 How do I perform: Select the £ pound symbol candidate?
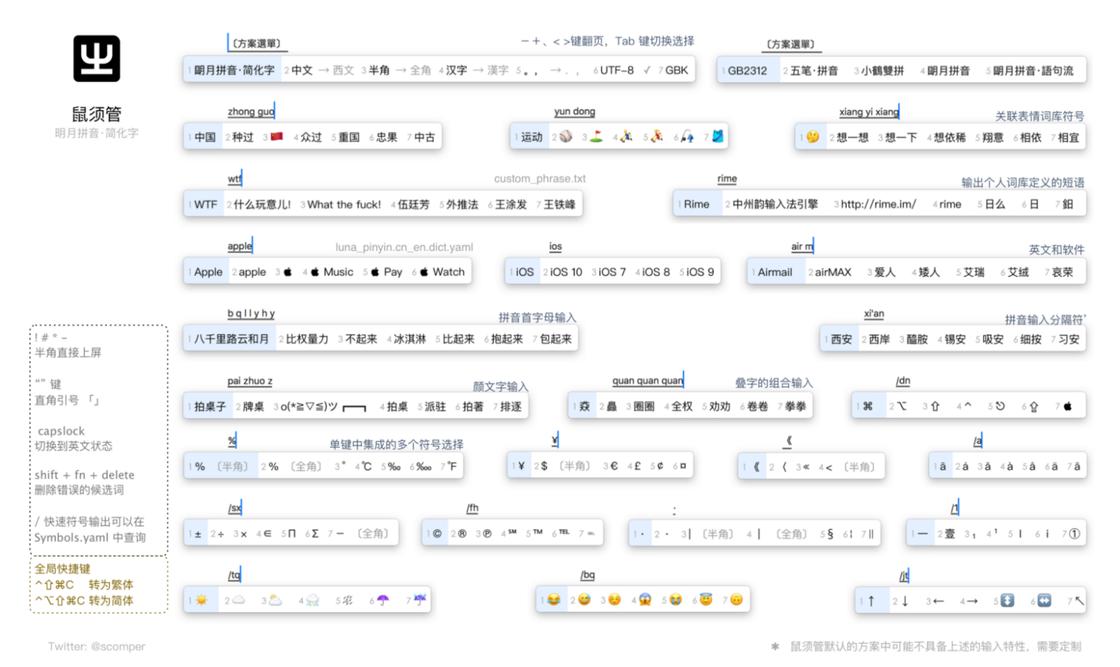point(637,466)
